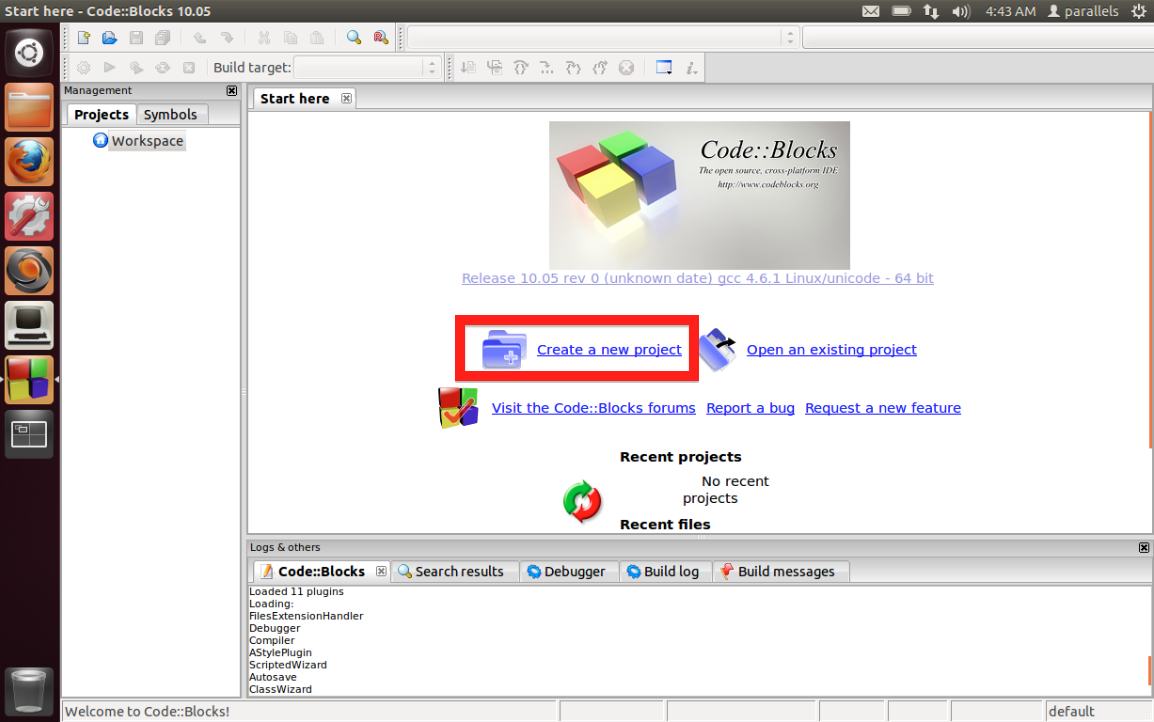
Task: Open the Debugging windows dropdown icon
Action: tap(664, 68)
